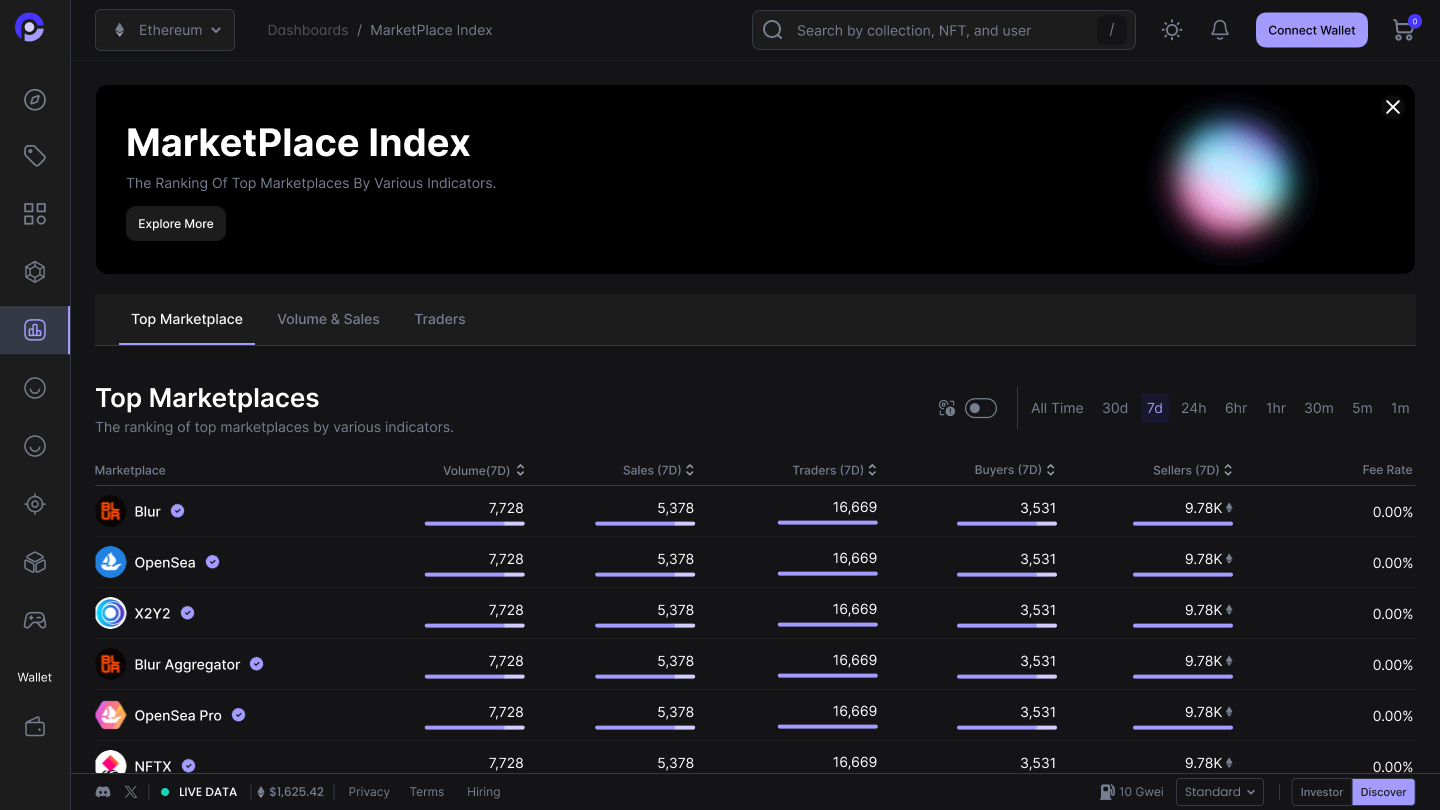1440x810 pixels.
Task: Switch to Discover mode
Action: (x=1384, y=792)
